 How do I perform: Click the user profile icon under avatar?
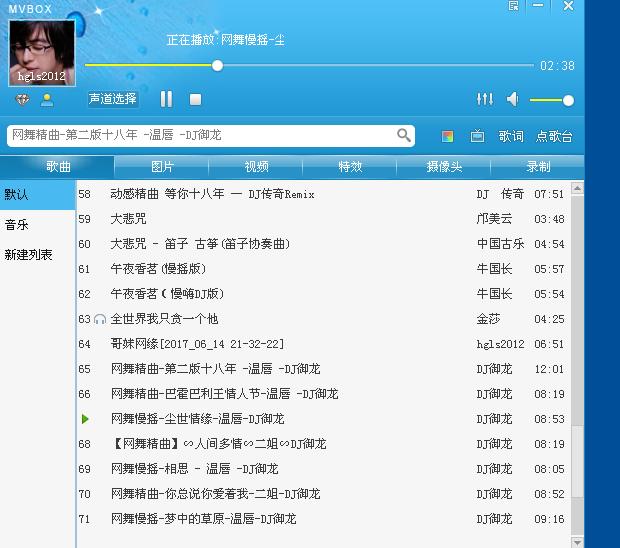(x=46, y=100)
